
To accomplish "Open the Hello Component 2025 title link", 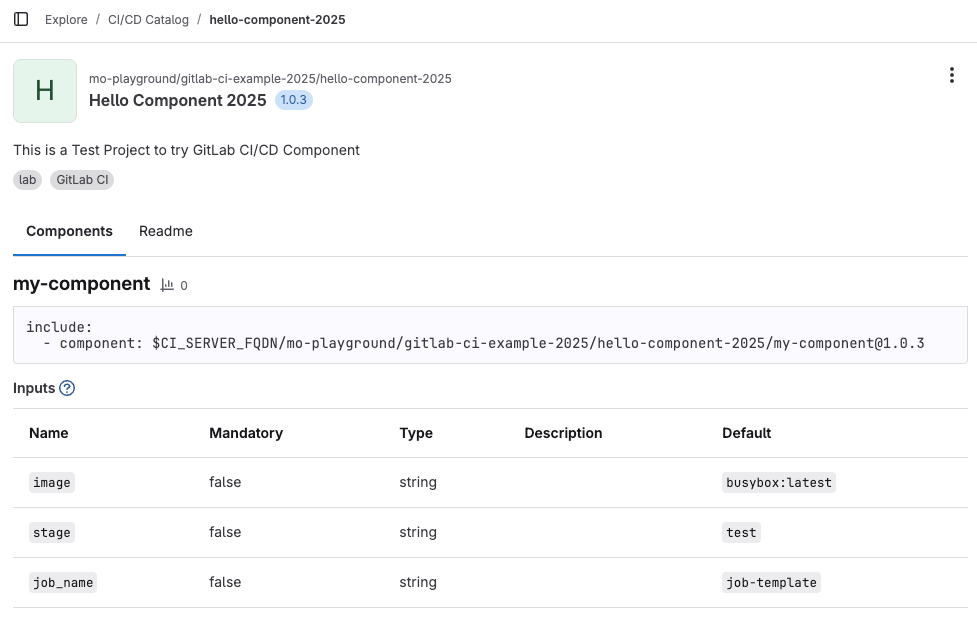I will [x=178, y=100].
